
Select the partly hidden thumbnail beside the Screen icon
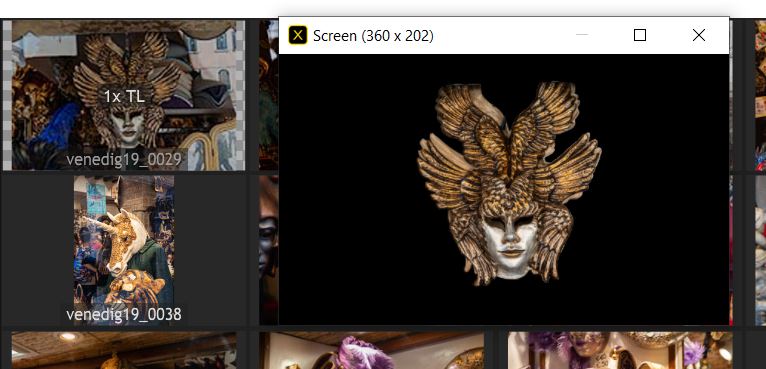(x=268, y=95)
